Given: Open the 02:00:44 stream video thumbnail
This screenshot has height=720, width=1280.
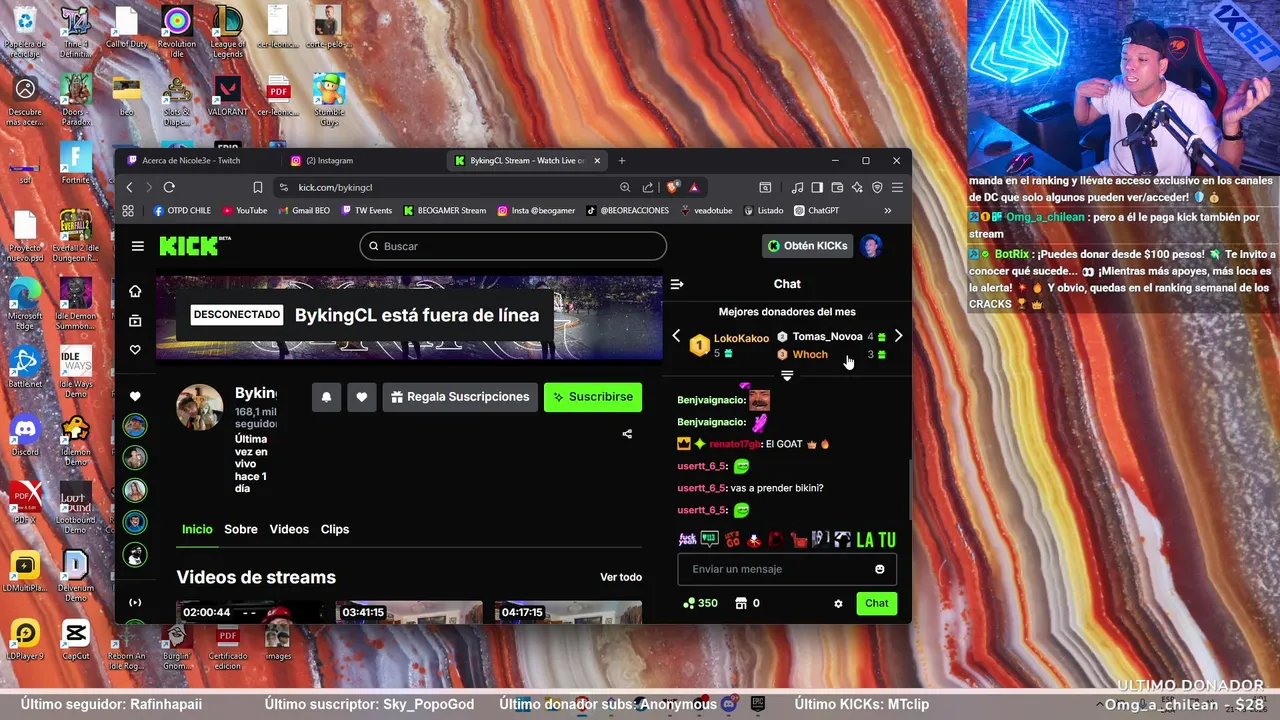Looking at the screenshot, I should (x=249, y=612).
